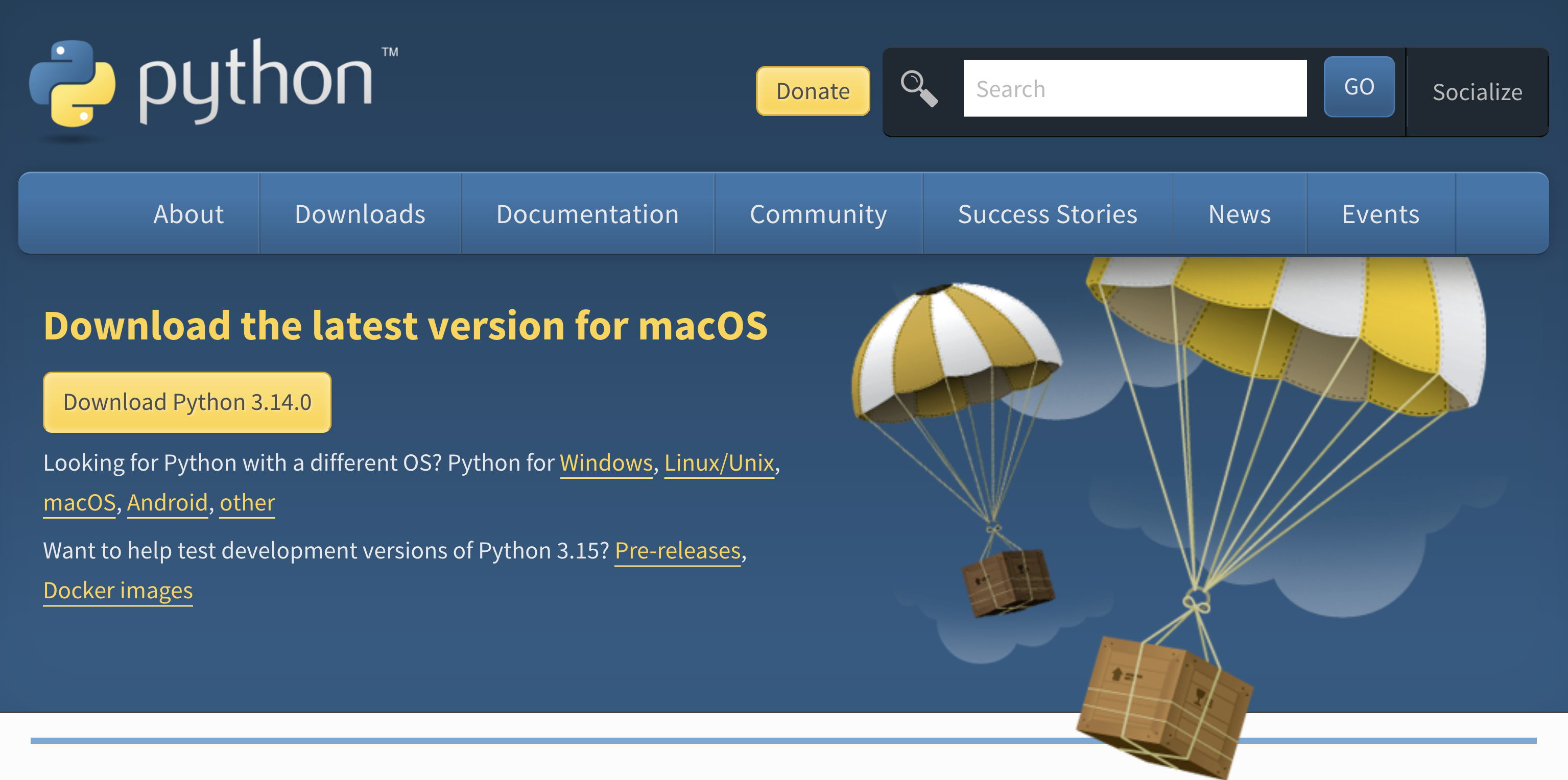Click the Python logo icon
The width and height of the screenshot is (1568, 780).
[x=72, y=83]
